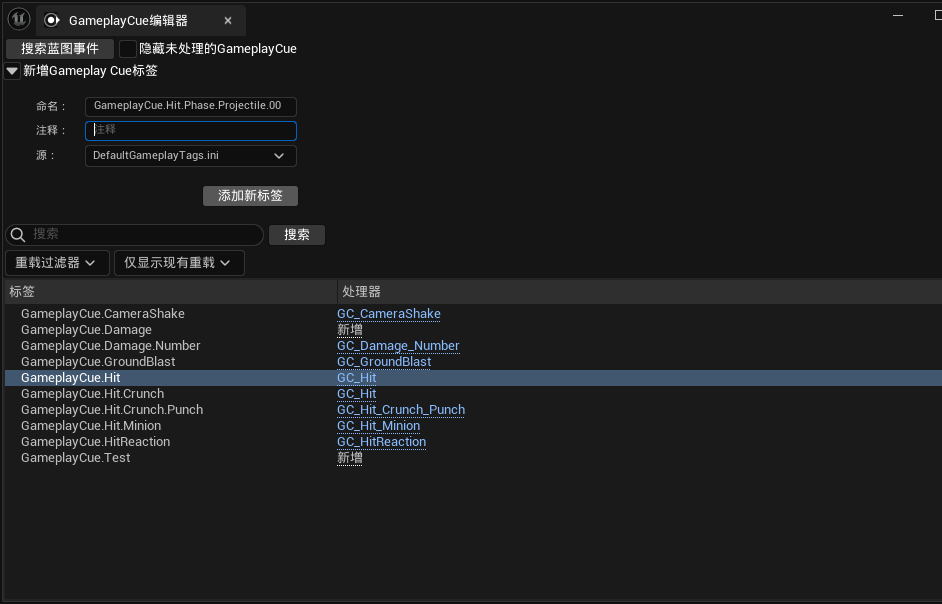Viewport: 942px width, 604px height.
Task: Select the GameplayCue编辑器 tab
Action: click(141, 20)
